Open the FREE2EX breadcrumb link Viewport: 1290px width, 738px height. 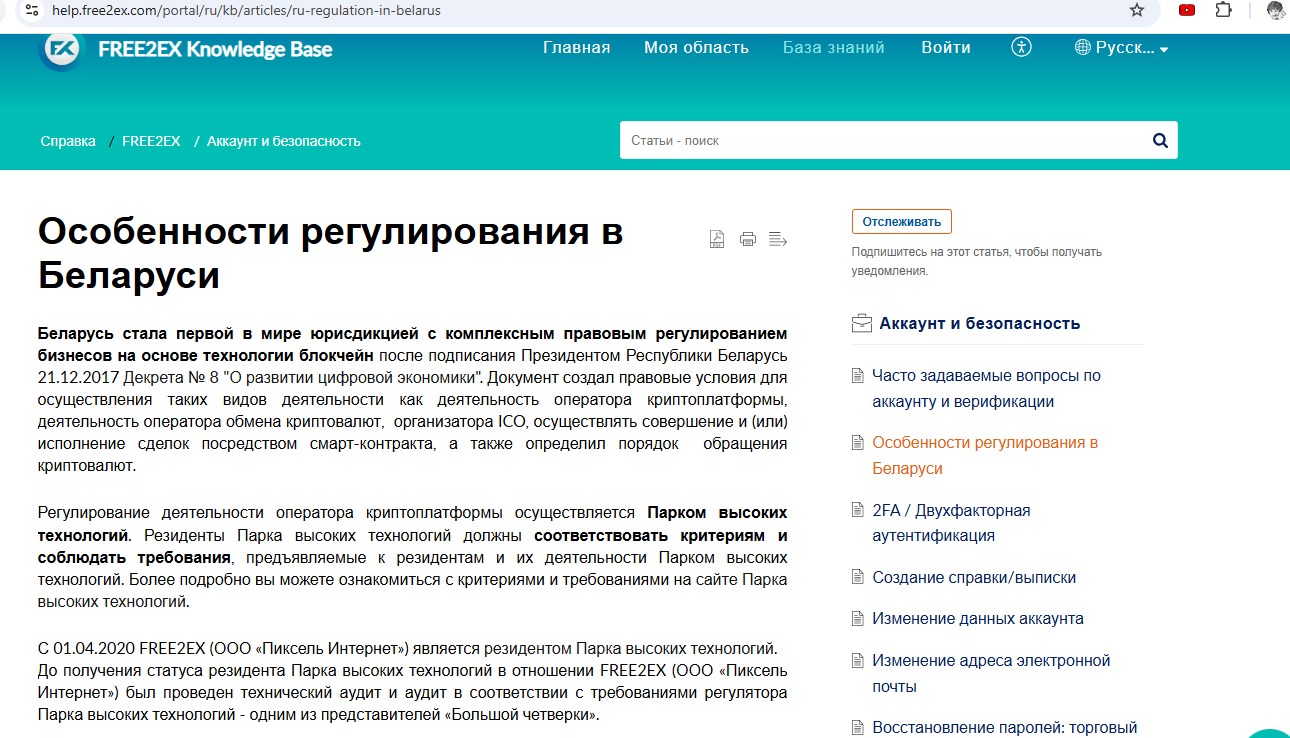pos(151,141)
